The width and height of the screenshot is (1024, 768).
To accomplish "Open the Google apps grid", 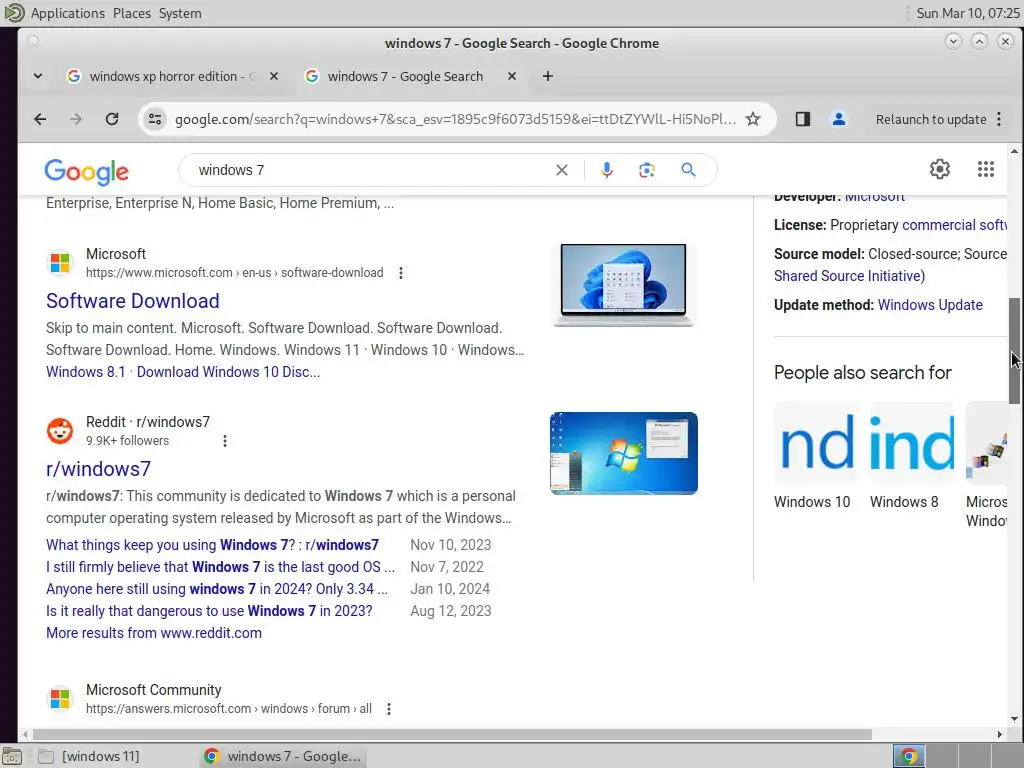I will point(986,169).
